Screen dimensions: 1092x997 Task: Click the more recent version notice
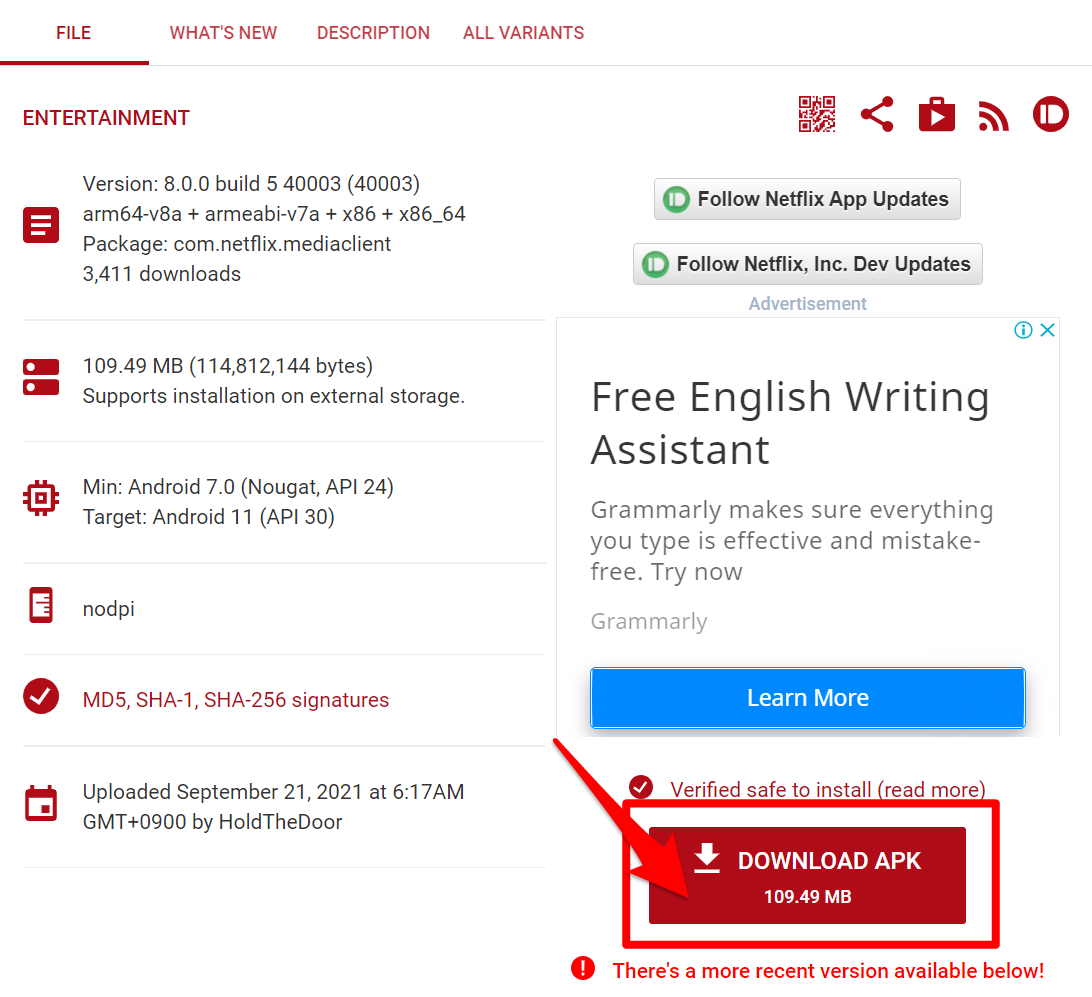point(828,971)
